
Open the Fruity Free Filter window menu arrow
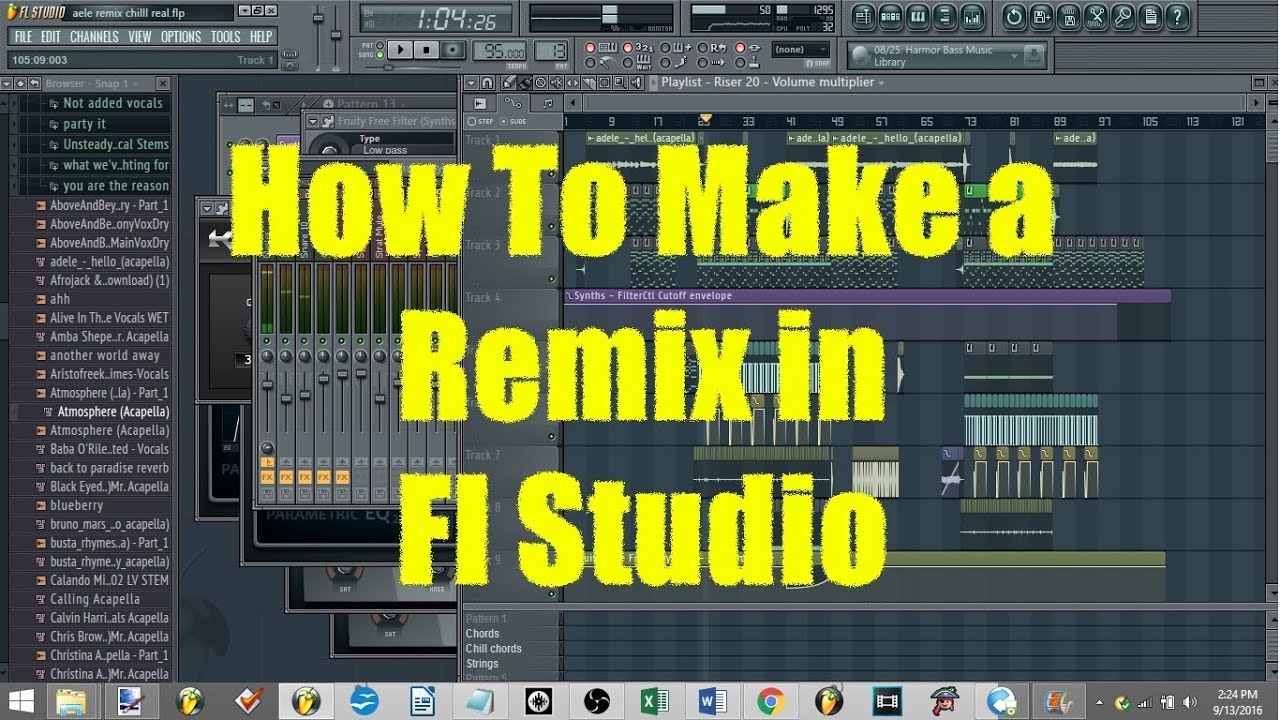[x=313, y=121]
